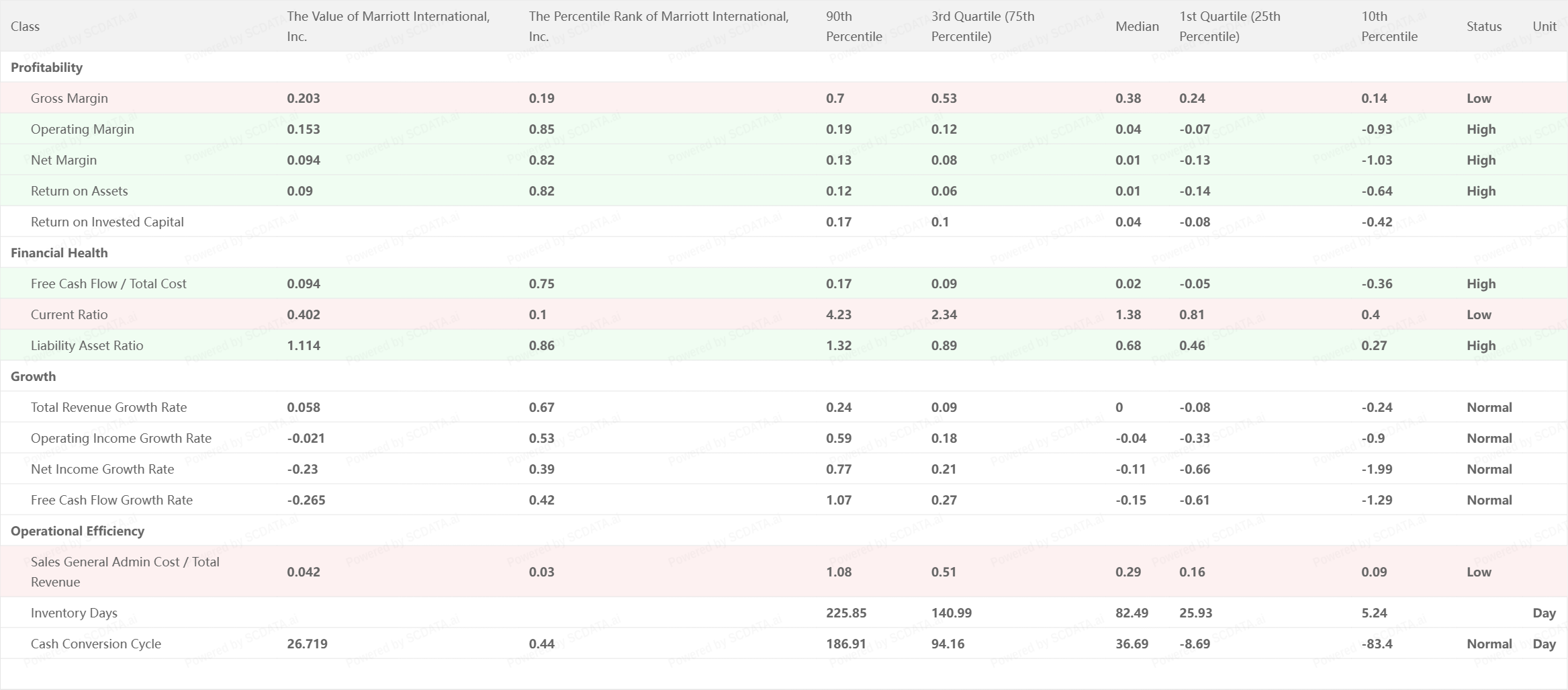Click the Total Revenue Growth Rate label
The image size is (1568, 690).
tap(109, 407)
